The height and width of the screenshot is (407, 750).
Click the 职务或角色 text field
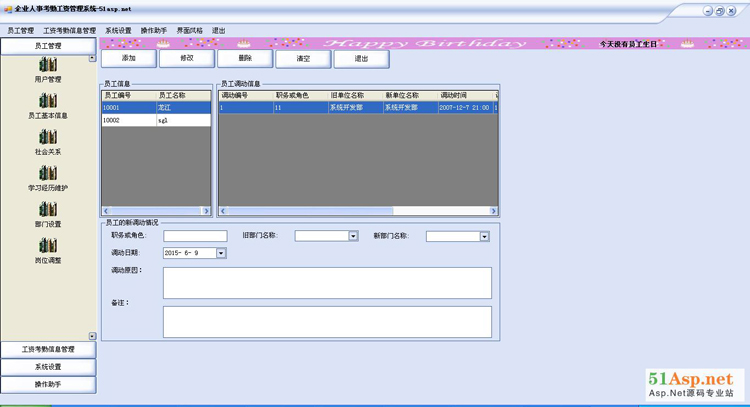(x=196, y=236)
